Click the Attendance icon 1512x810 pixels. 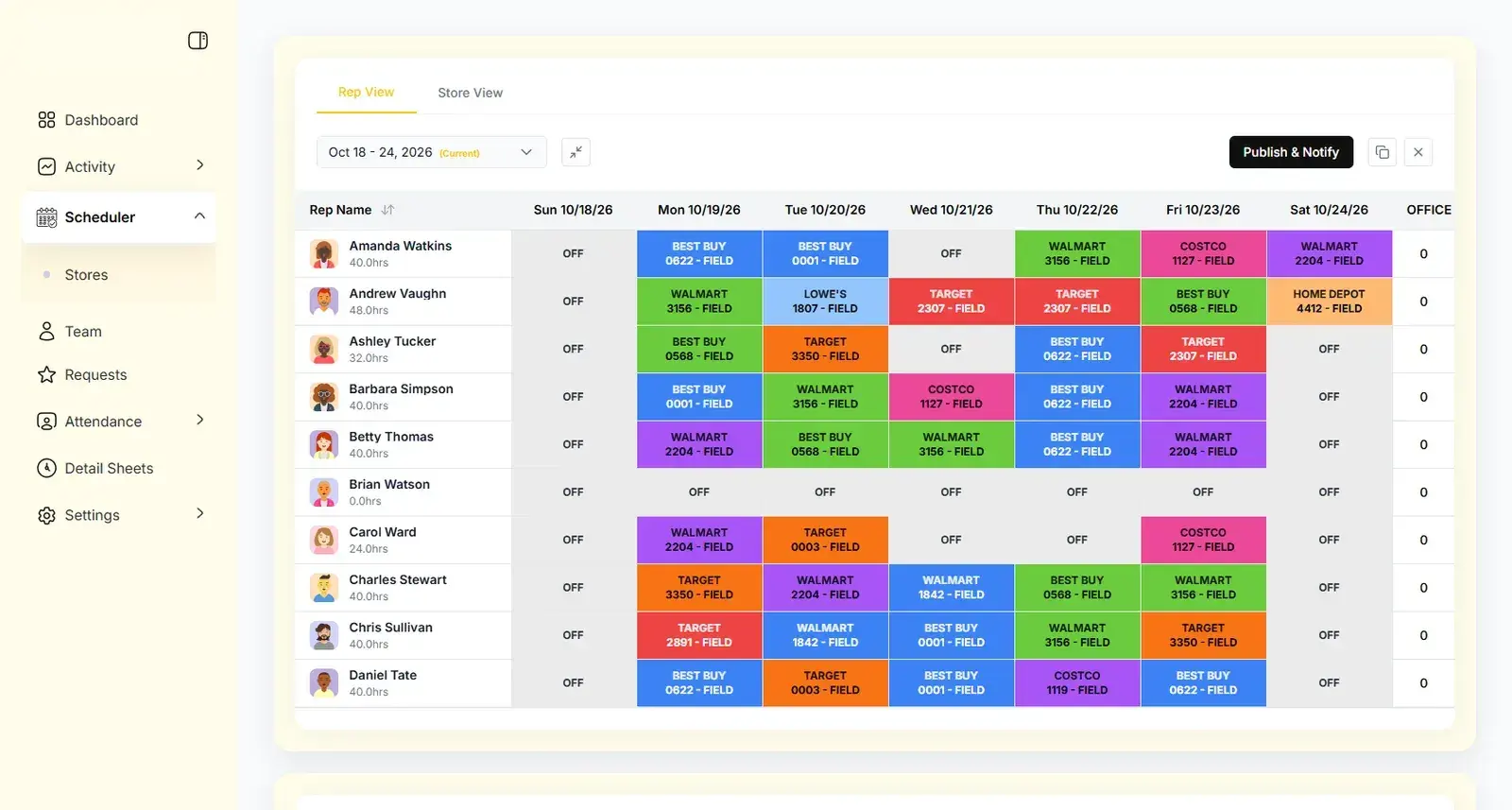[46, 422]
